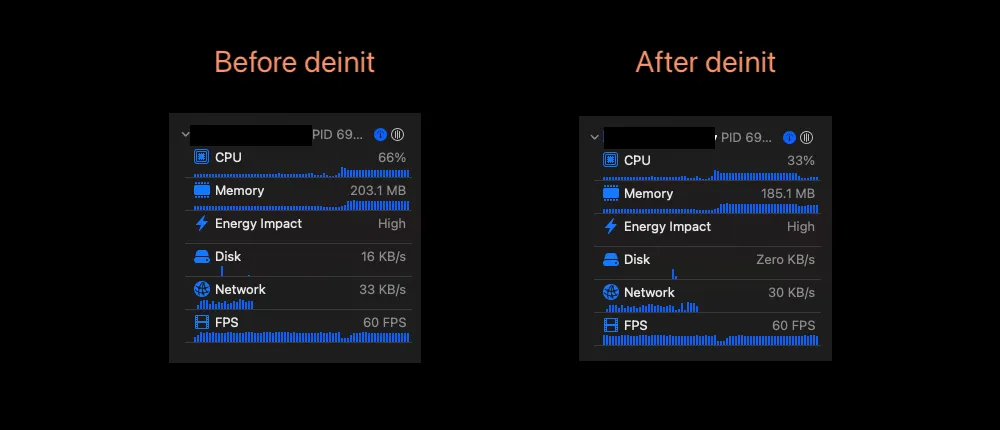The height and width of the screenshot is (430, 1000).
Task: Click blue info icon in Before deinit panel
Action: point(380,134)
